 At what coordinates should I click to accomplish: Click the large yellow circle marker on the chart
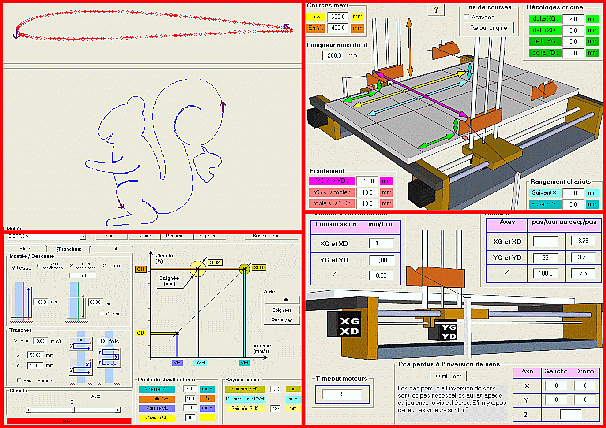[x=198, y=268]
